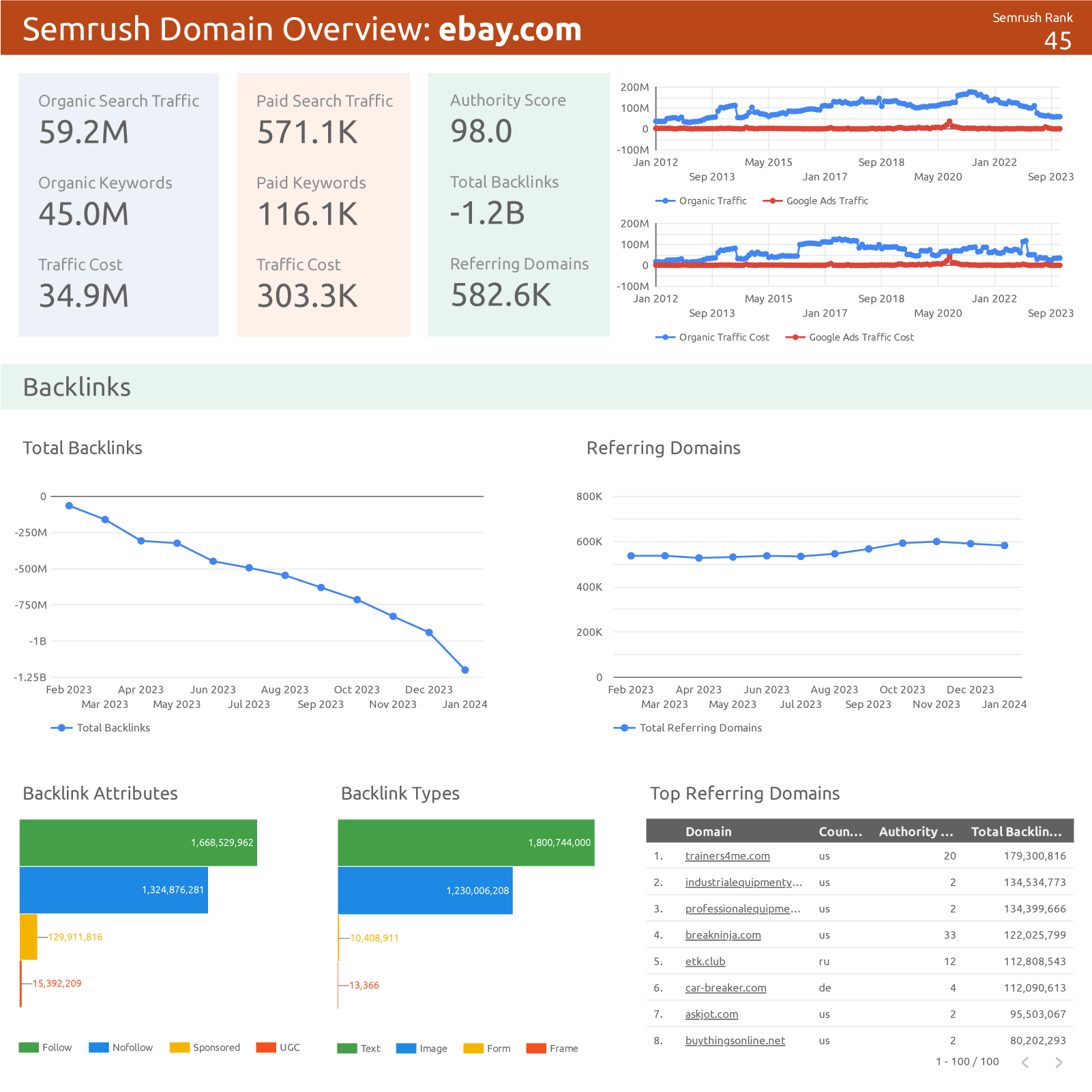The image size is (1092, 1092).
Task: Open the etk.club referring domain link
Action: tap(705, 961)
